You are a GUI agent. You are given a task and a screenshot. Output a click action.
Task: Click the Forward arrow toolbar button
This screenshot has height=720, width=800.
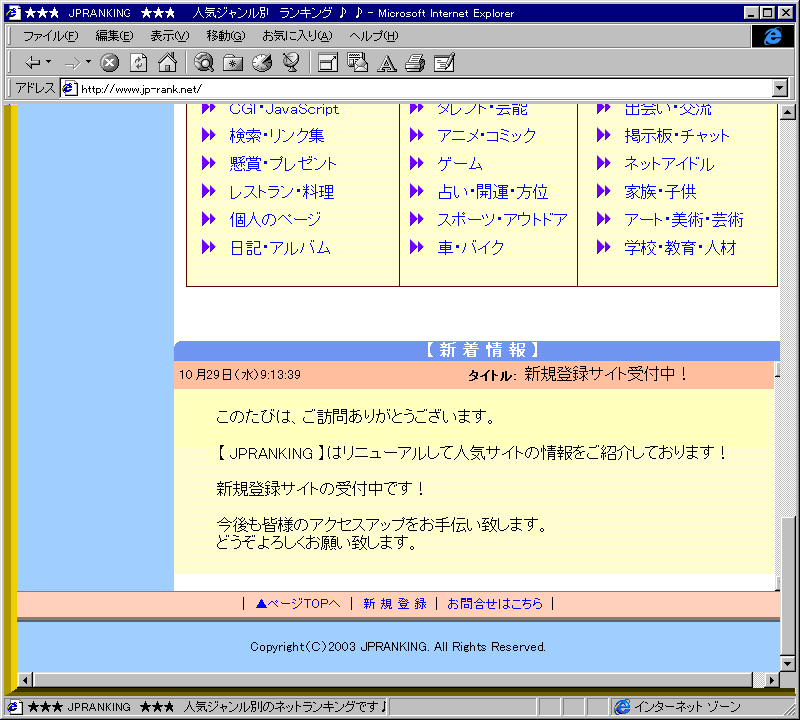pos(73,63)
